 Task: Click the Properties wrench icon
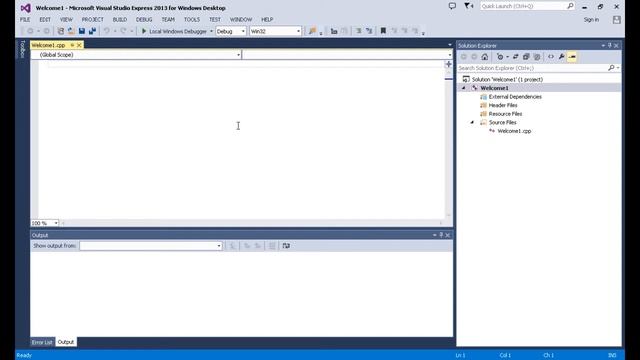562,57
